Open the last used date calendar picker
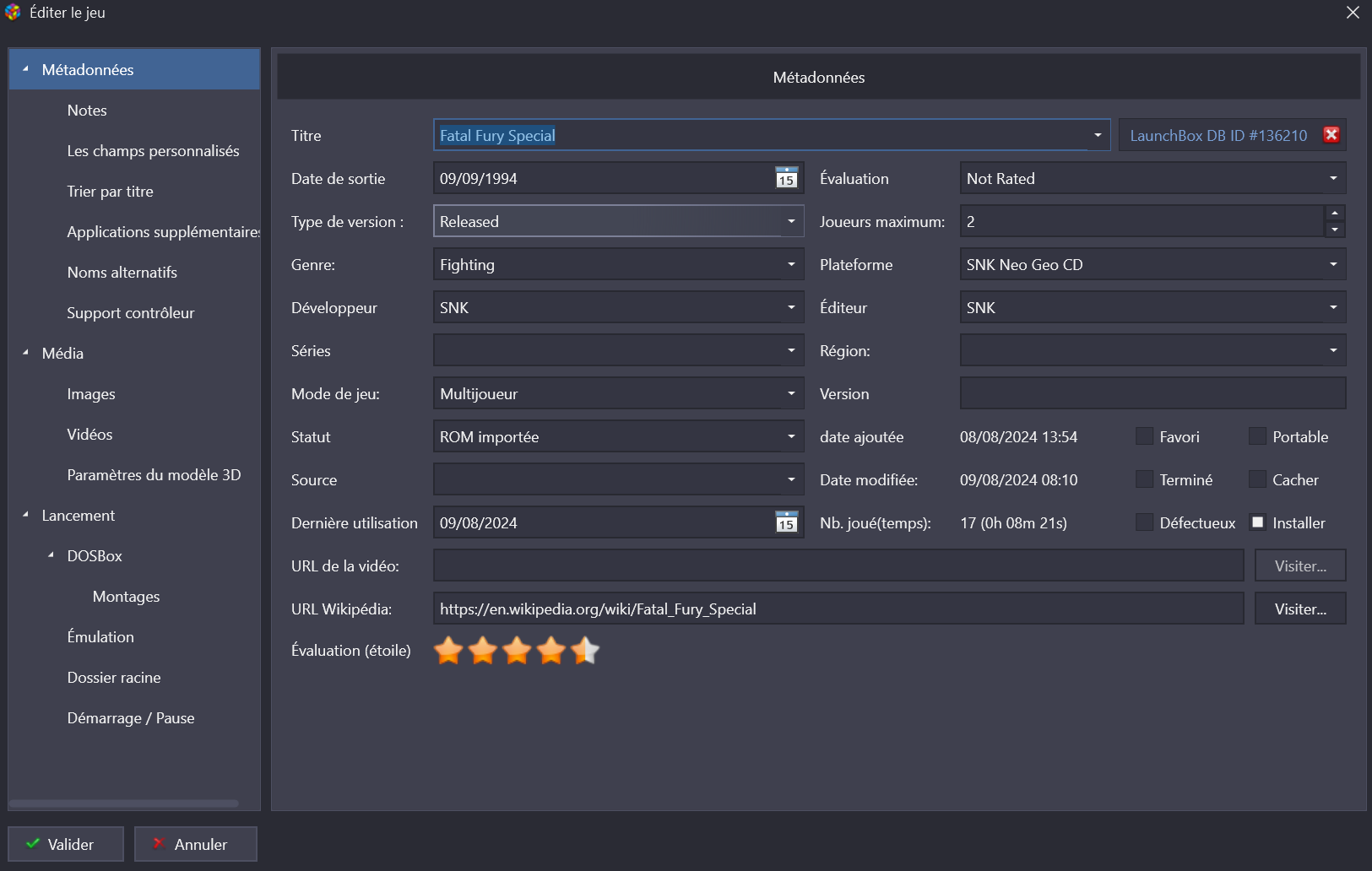1372x871 pixels. (786, 522)
